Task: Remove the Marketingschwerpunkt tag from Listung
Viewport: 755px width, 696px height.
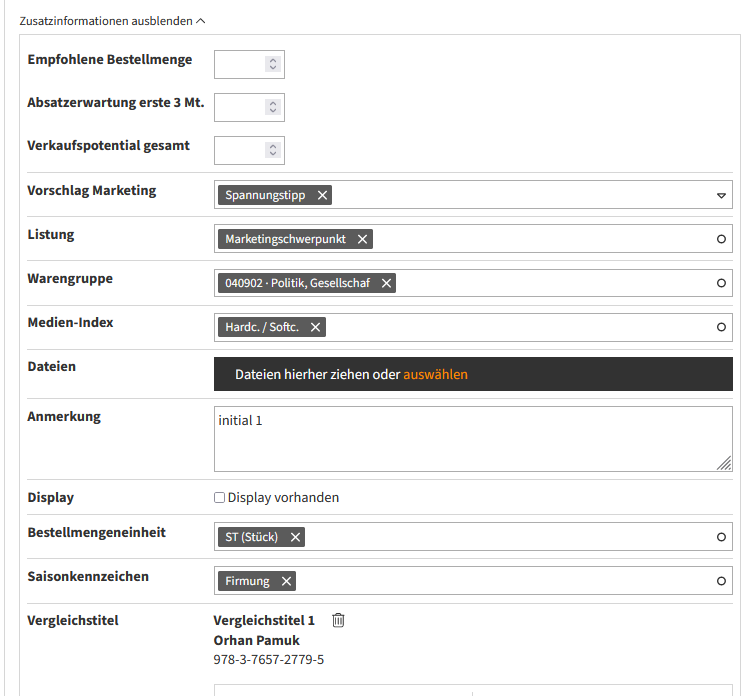Action: point(363,239)
